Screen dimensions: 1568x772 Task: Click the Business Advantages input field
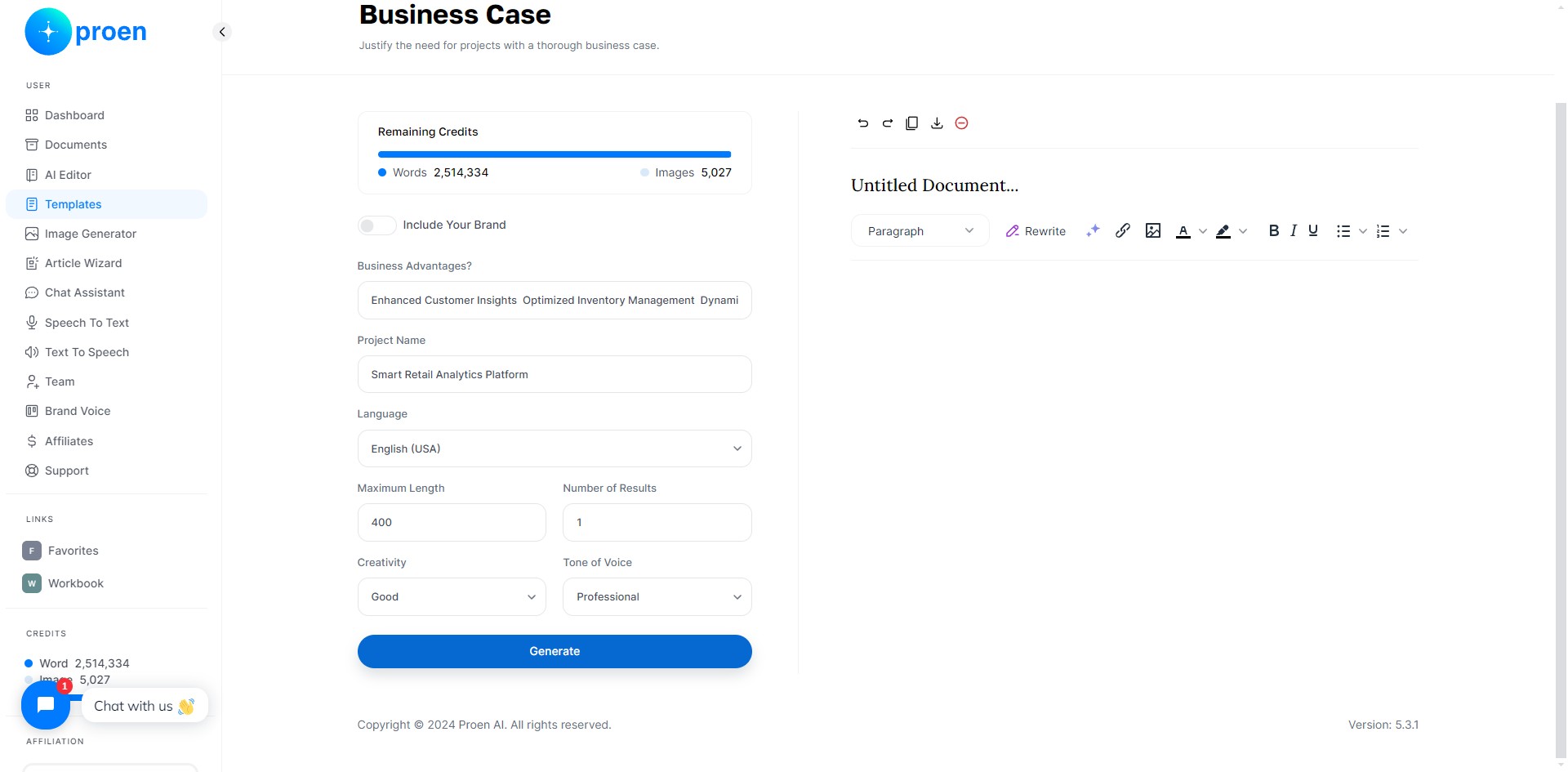click(x=555, y=301)
